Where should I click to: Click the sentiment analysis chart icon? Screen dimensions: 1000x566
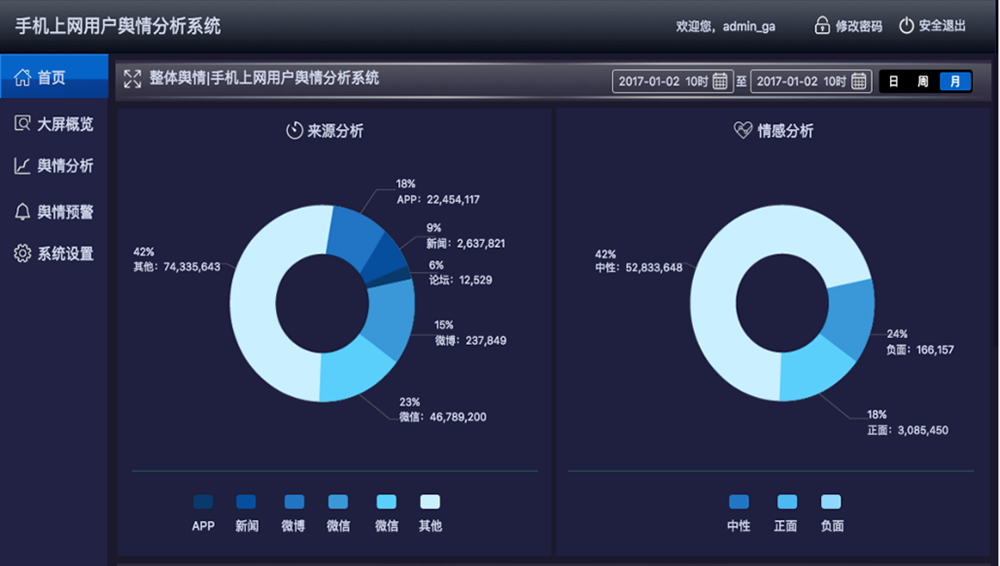(x=23, y=166)
